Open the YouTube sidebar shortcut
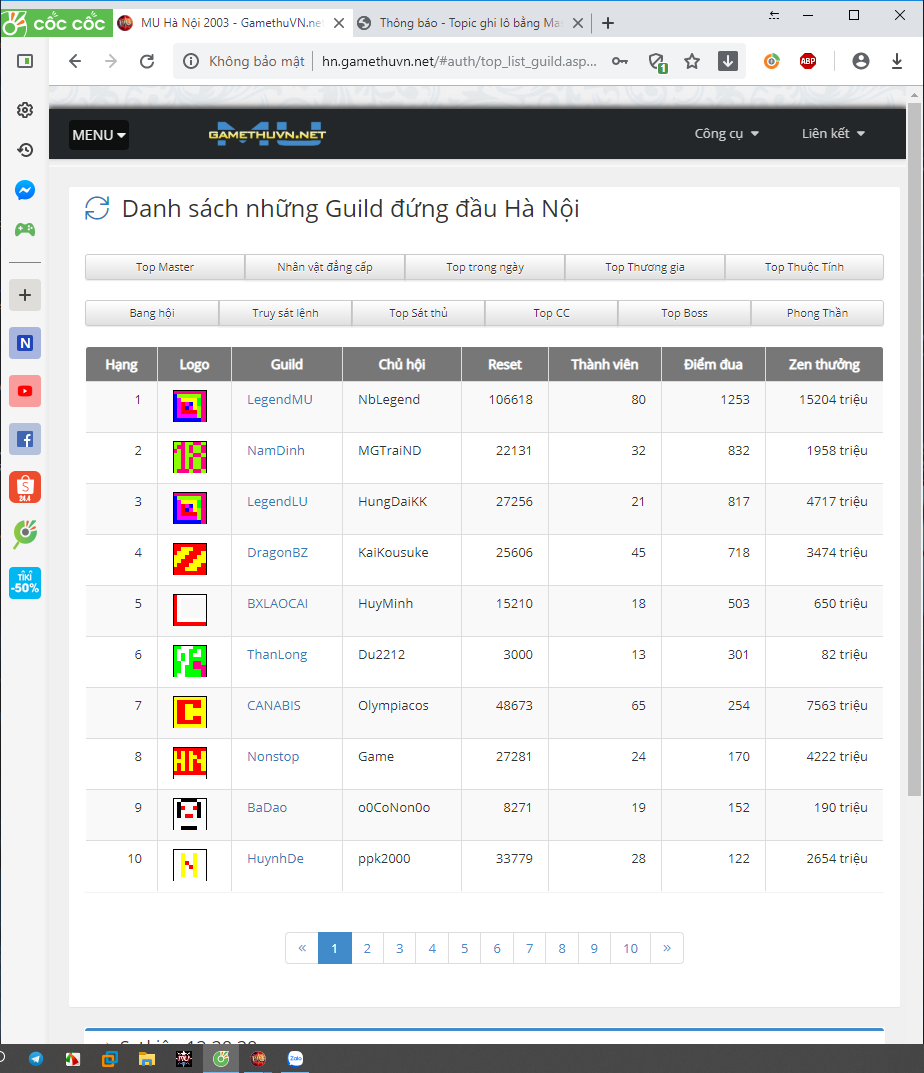 pyautogui.click(x=25, y=391)
